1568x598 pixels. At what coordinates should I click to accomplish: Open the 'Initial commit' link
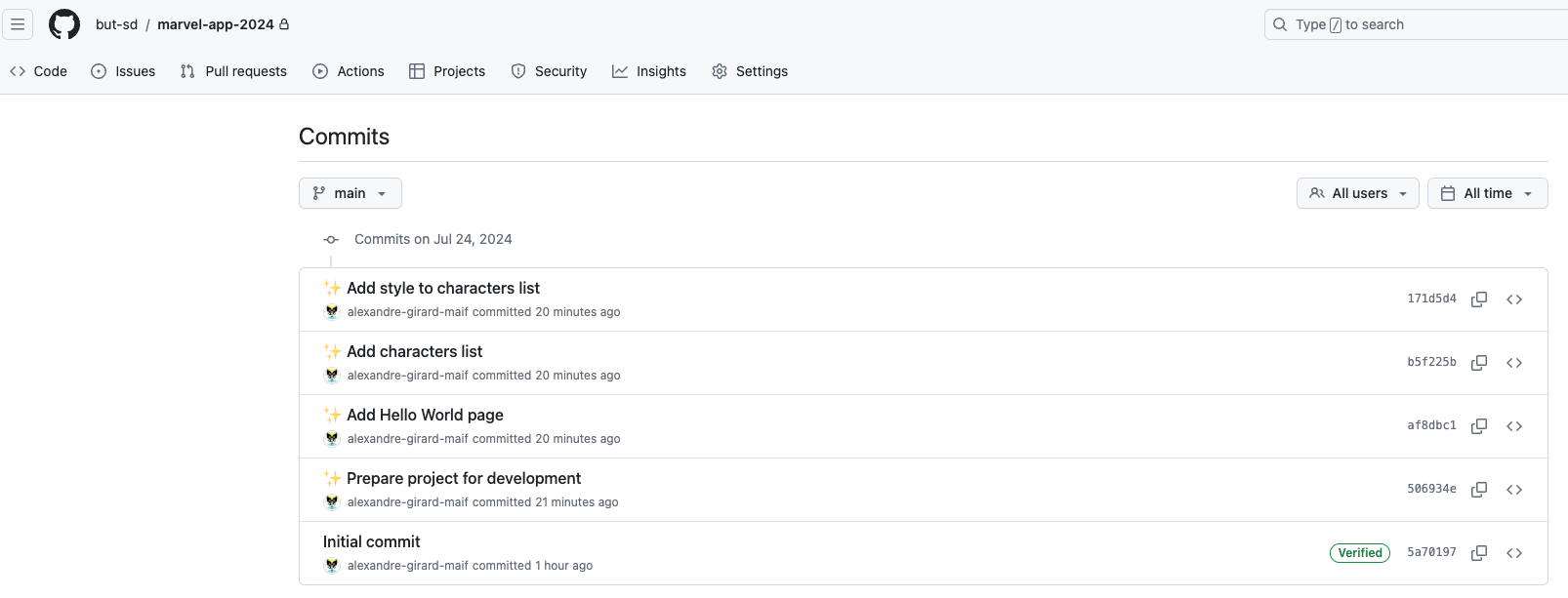click(x=372, y=541)
